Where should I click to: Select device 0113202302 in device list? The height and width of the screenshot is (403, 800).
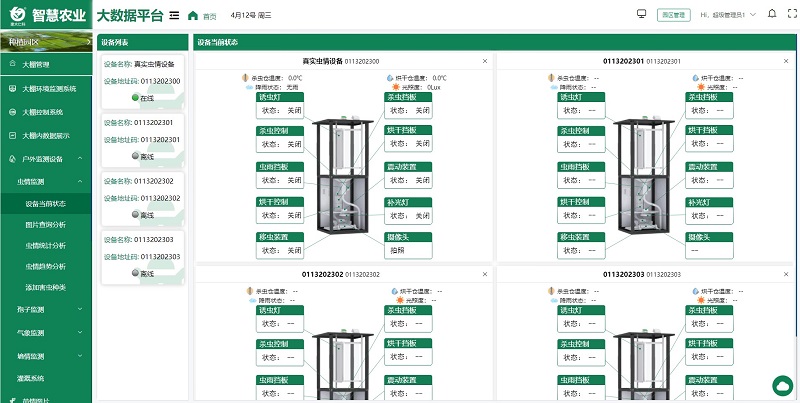[143, 198]
